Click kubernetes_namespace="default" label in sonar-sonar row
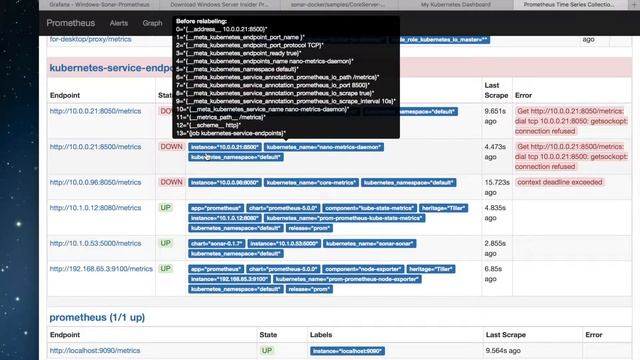Viewport: 640px width, 360px height. tap(236, 253)
